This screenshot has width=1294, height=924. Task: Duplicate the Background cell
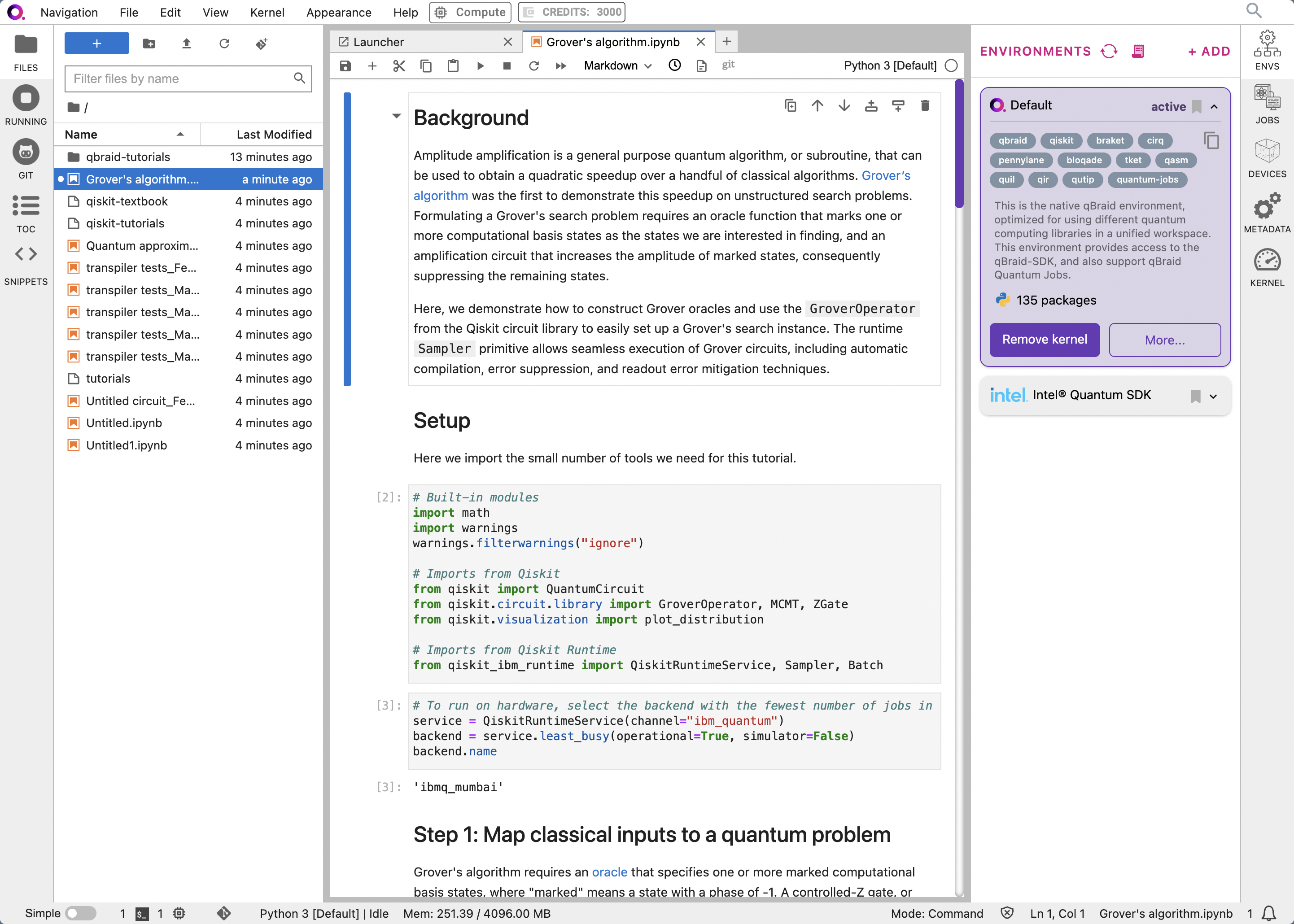point(791,105)
